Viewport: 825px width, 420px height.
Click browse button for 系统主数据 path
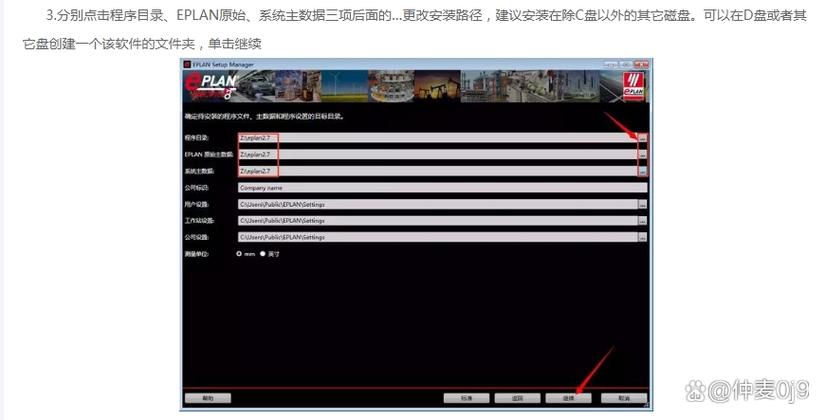click(642, 172)
